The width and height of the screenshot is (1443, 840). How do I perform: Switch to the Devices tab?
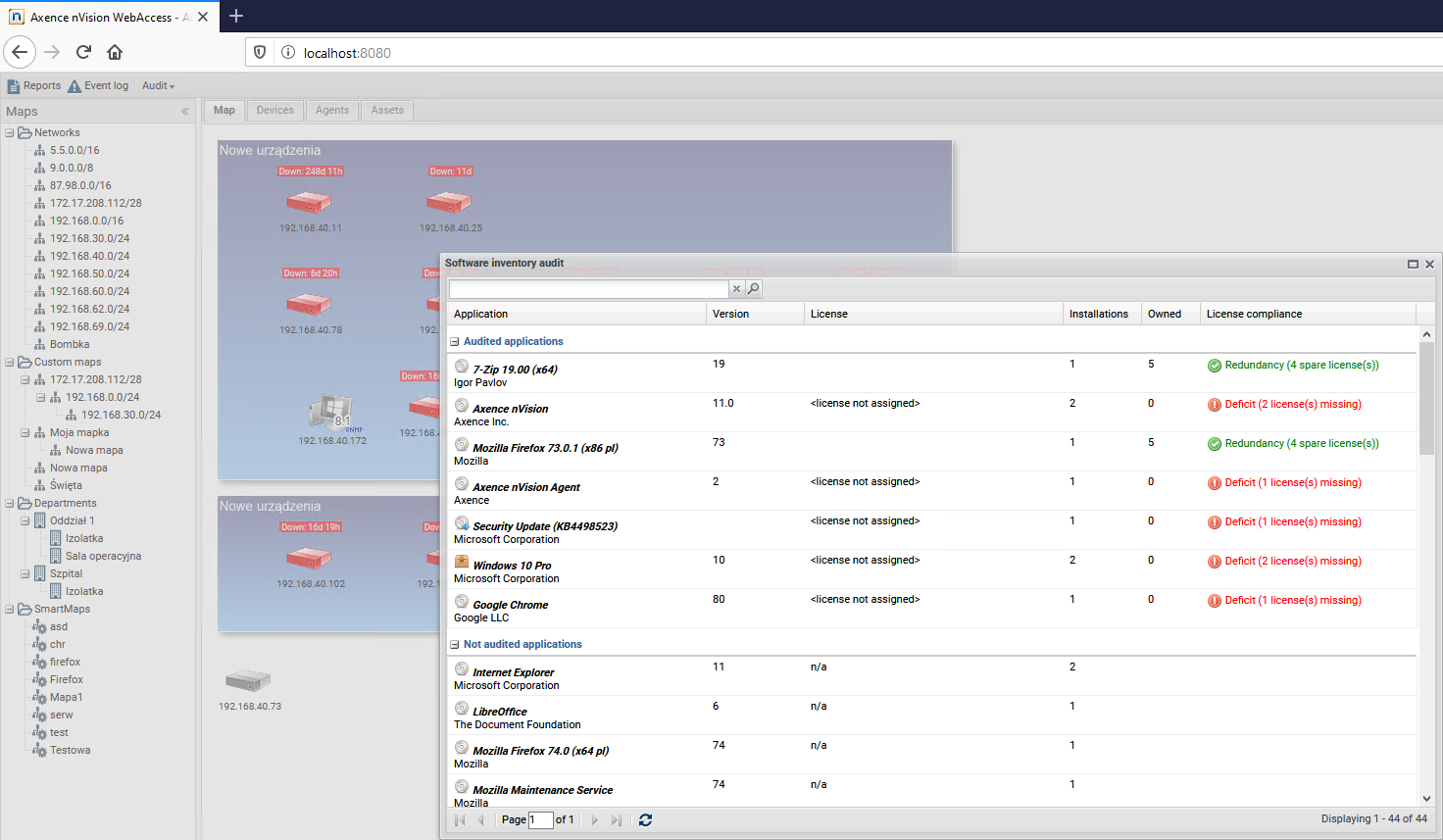[274, 111]
